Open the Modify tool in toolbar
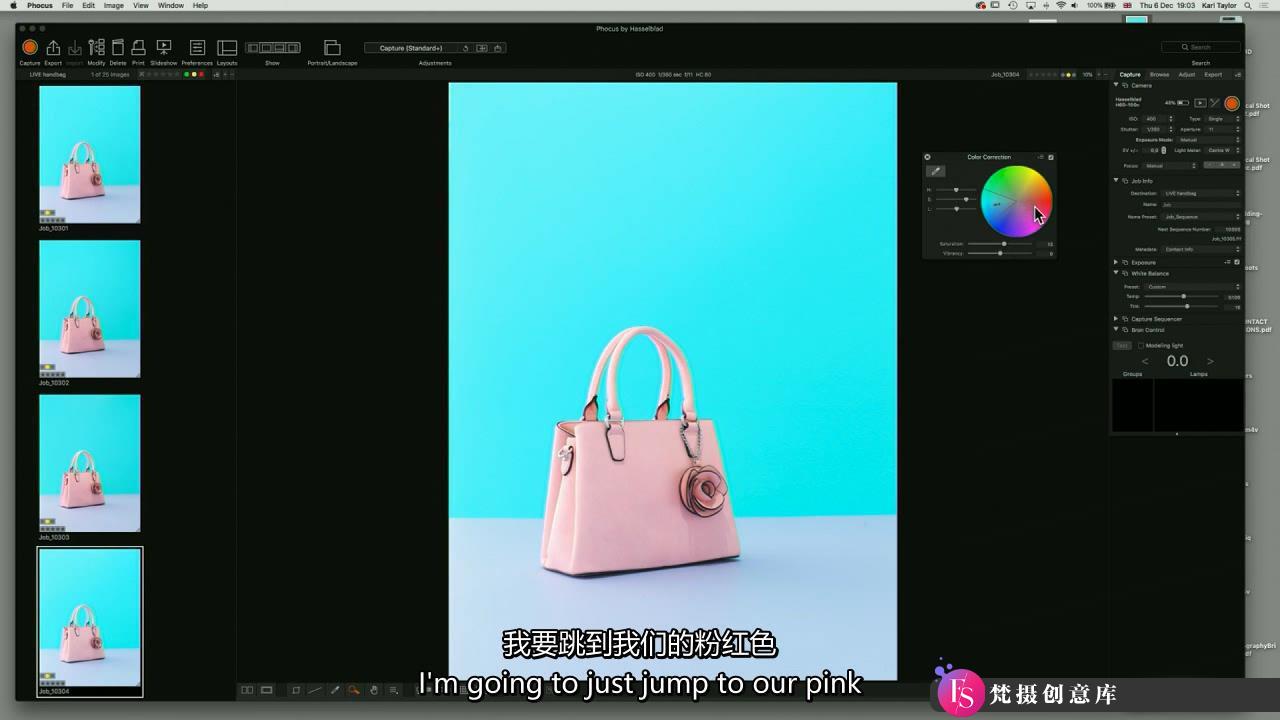Screen dimensions: 1280x720 (x=96, y=47)
